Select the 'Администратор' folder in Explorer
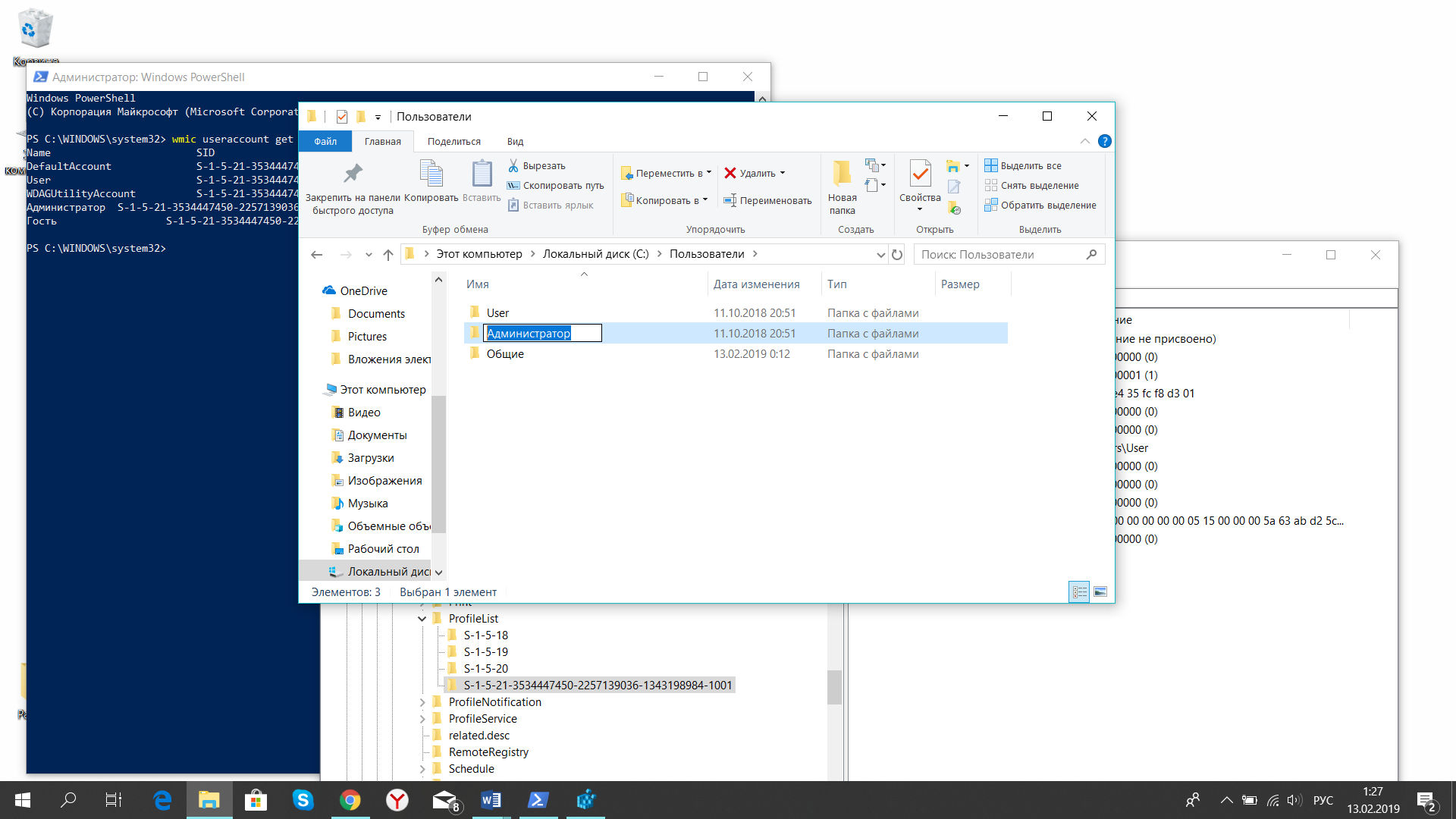The height and width of the screenshot is (819, 1456). pos(529,332)
